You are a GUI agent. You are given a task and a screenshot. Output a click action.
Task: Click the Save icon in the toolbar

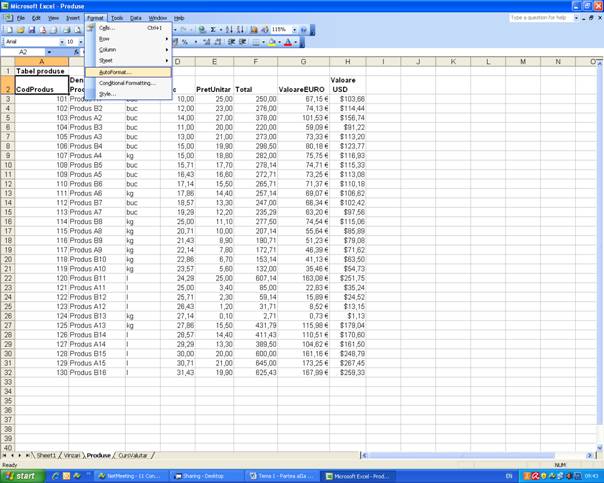point(32,30)
